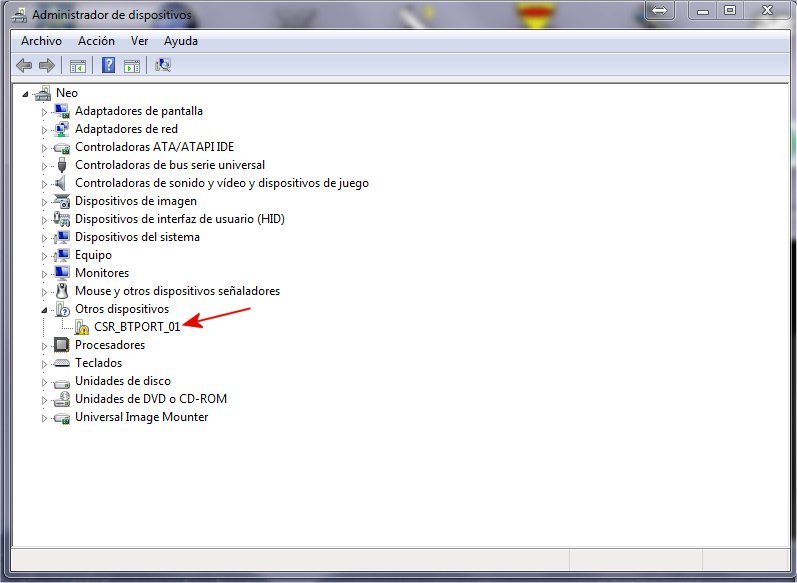Select Universal Image Mounter entry
The width and height of the screenshot is (797, 583).
[141, 417]
